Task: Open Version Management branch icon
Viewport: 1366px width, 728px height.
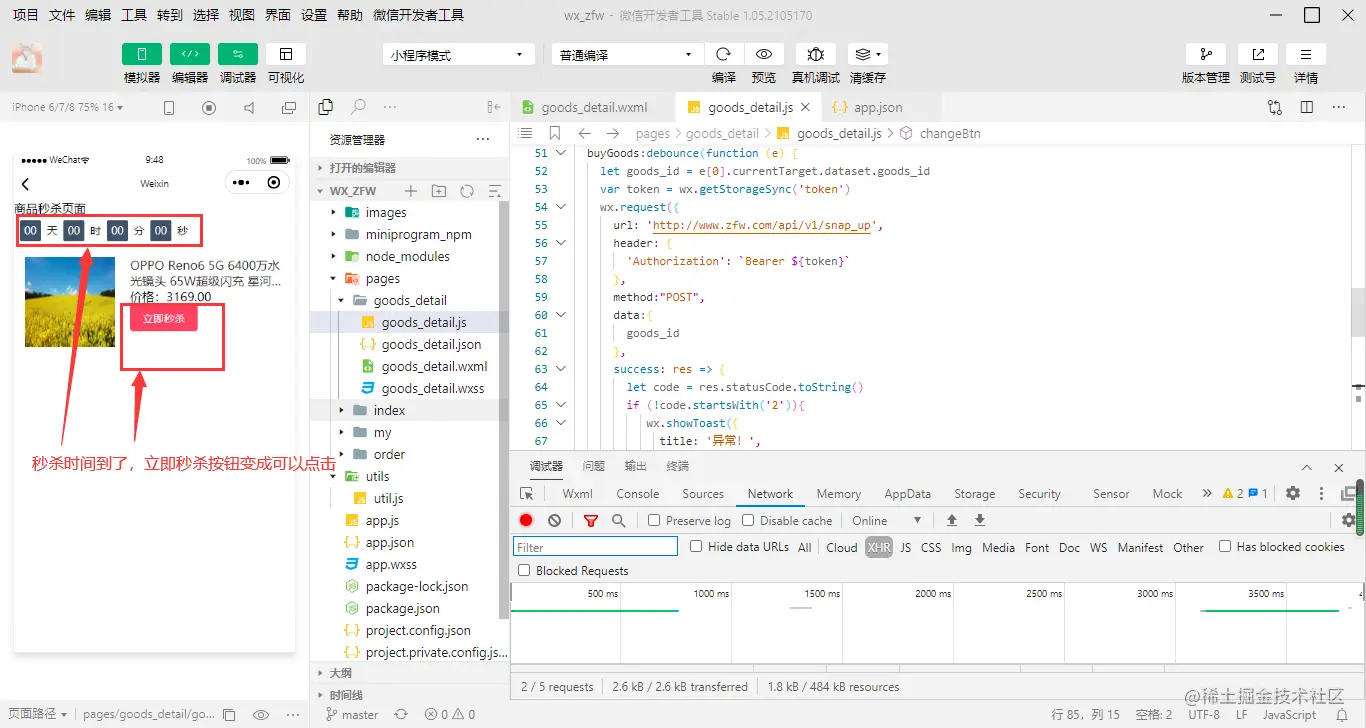Action: click(1206, 54)
